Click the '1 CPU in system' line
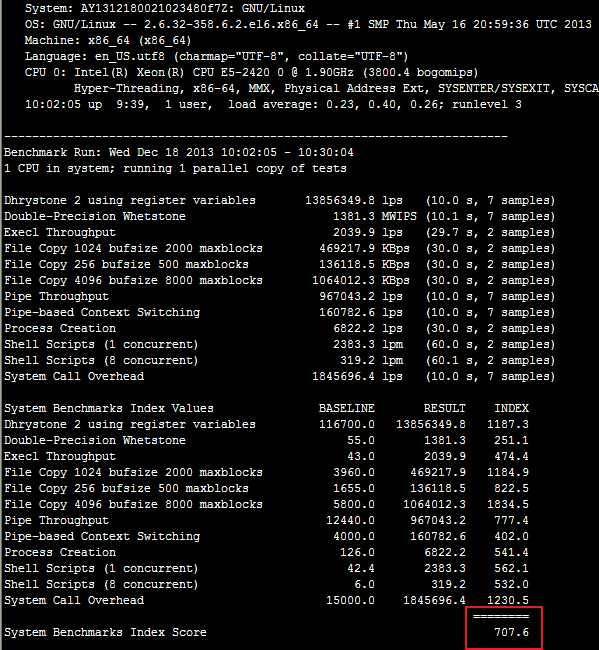This screenshot has width=599, height=650. click(175, 168)
